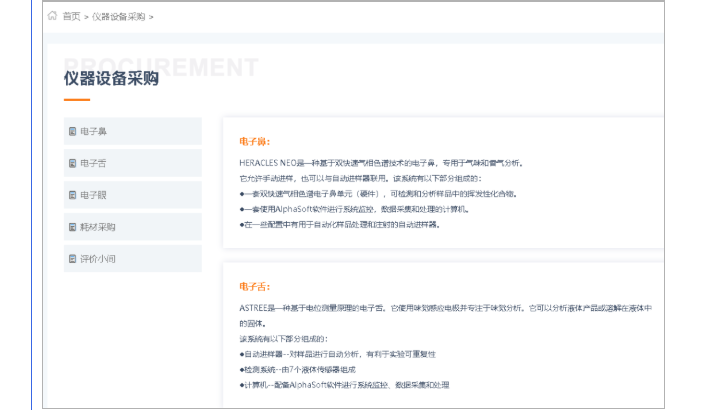The image size is (704, 410).
Task: Go to 首页 via the breadcrumb link
Action: 71,17
